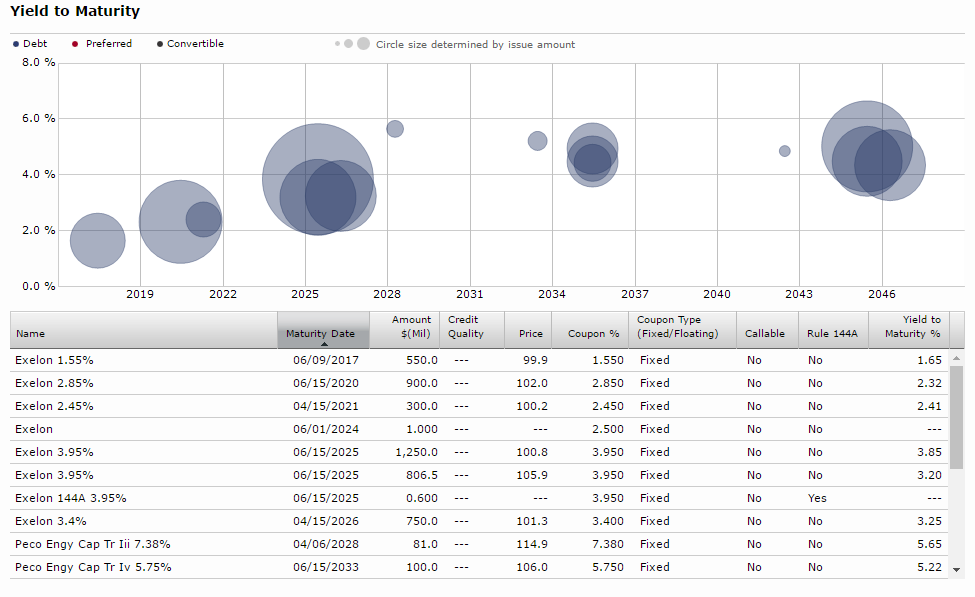
Task: Click maturity date 04/15/2021
Action: (x=326, y=406)
